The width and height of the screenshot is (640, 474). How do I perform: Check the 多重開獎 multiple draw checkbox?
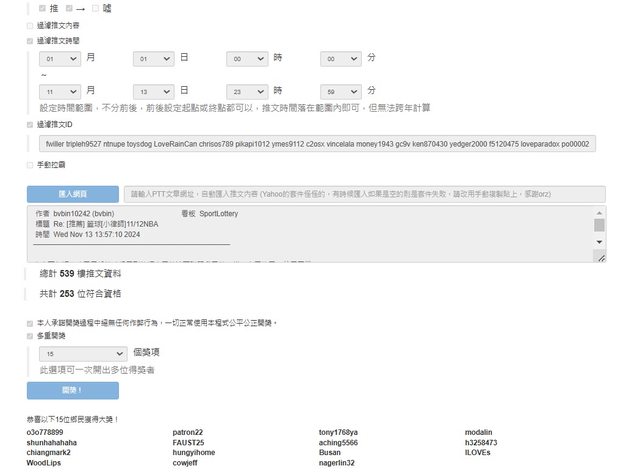[x=30, y=336]
